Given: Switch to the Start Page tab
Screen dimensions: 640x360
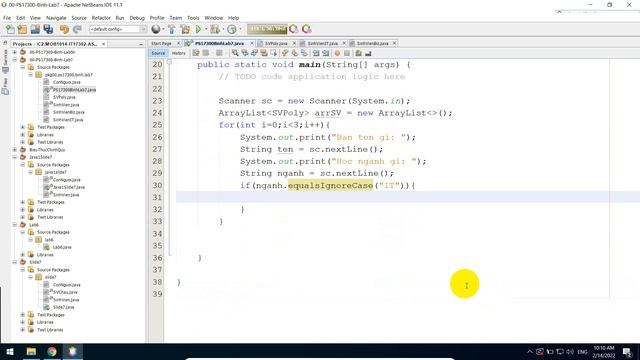Looking at the screenshot, I should (x=161, y=43).
